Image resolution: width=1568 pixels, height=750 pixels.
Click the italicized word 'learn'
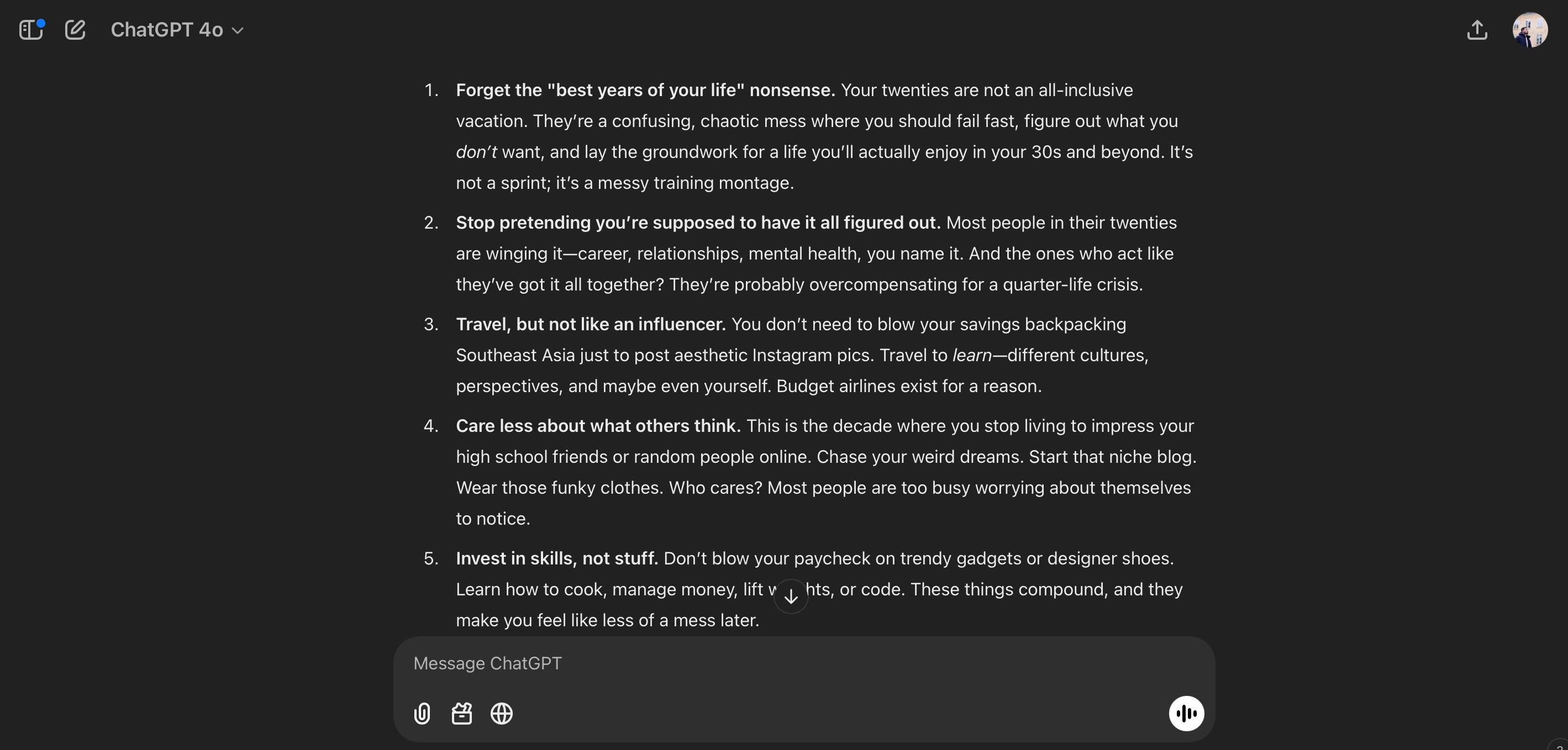971,355
